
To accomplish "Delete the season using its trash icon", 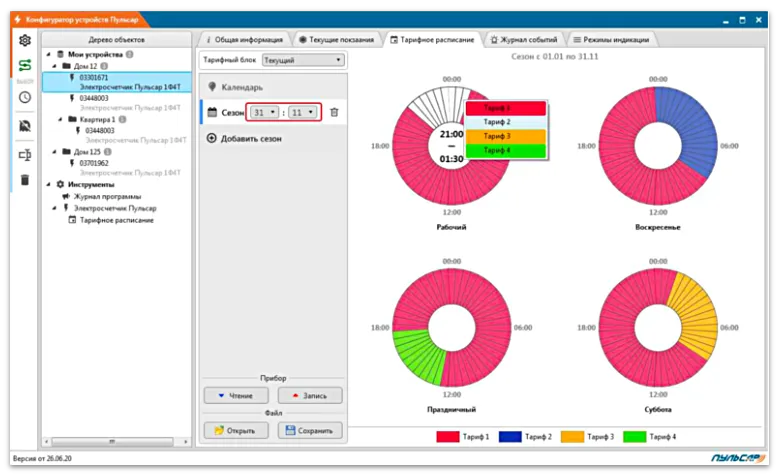I will click(x=334, y=113).
